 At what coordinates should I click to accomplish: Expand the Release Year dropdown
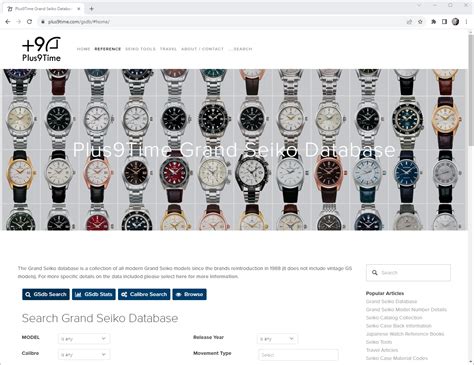(277, 339)
